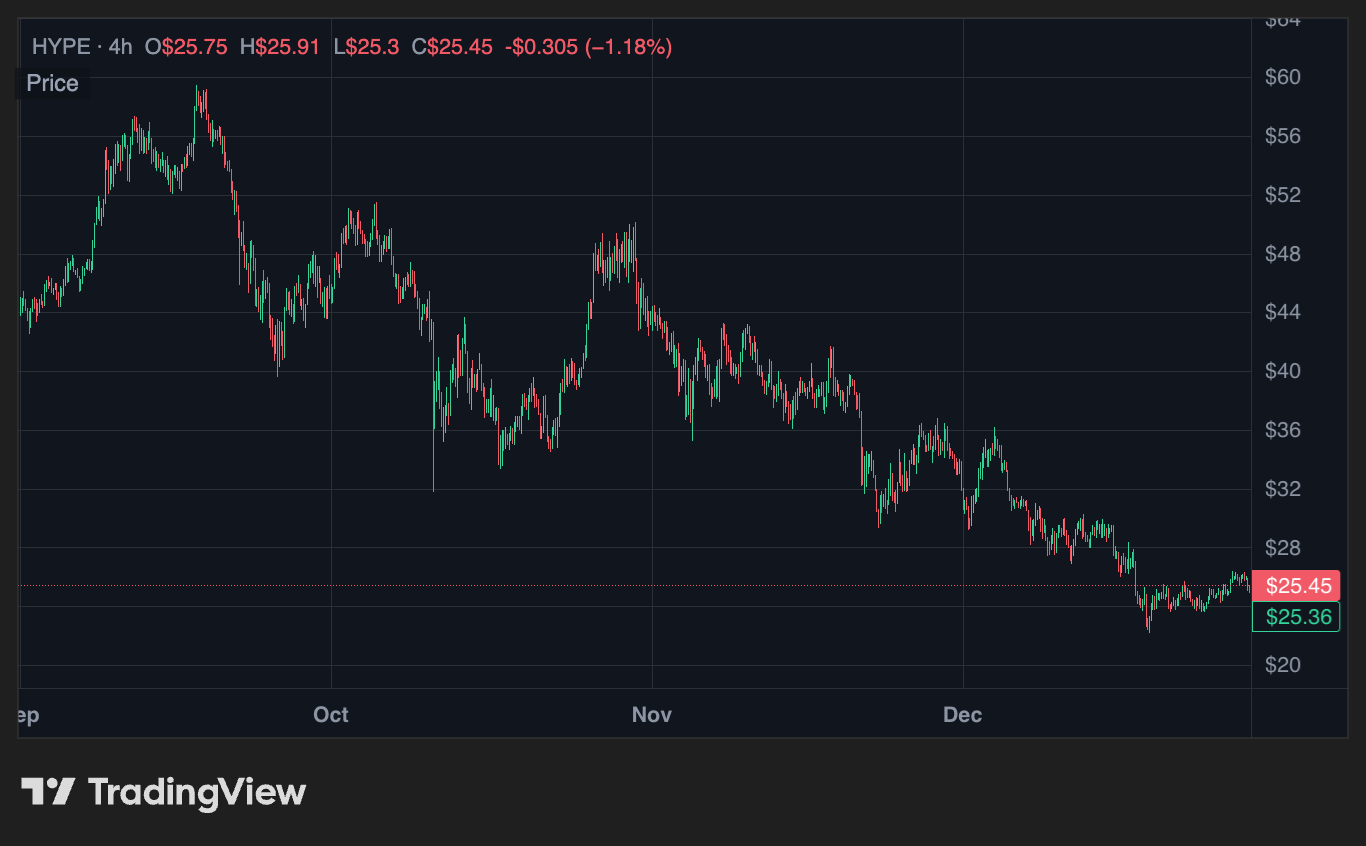Viewport: 1366px width, 846px height.
Task: Click the Nov label on the time axis
Action: tap(652, 715)
